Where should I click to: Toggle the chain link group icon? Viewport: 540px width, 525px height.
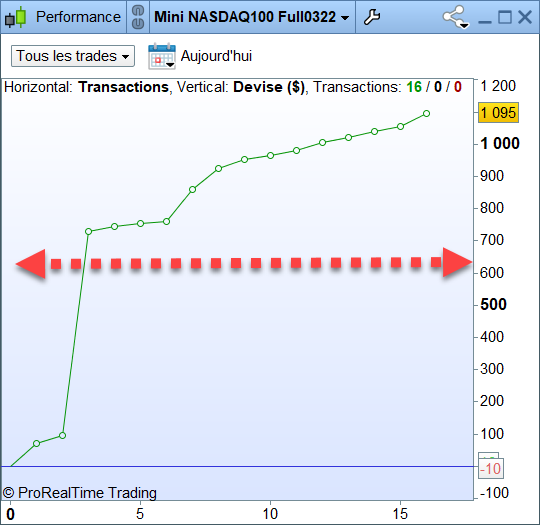click(x=138, y=17)
